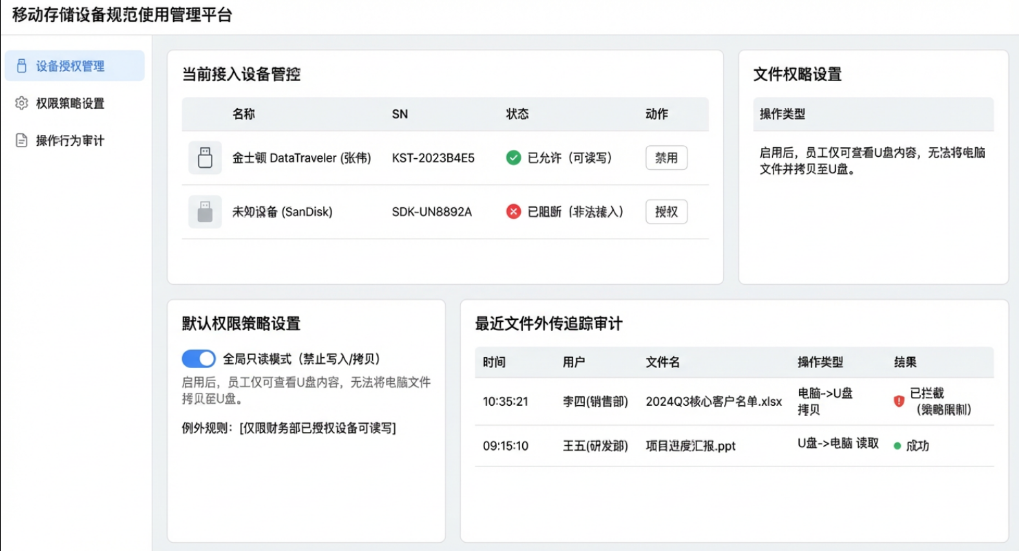1019x551 pixels.
Task: Click serial number SDK-UN8892A
Action: tap(432, 212)
